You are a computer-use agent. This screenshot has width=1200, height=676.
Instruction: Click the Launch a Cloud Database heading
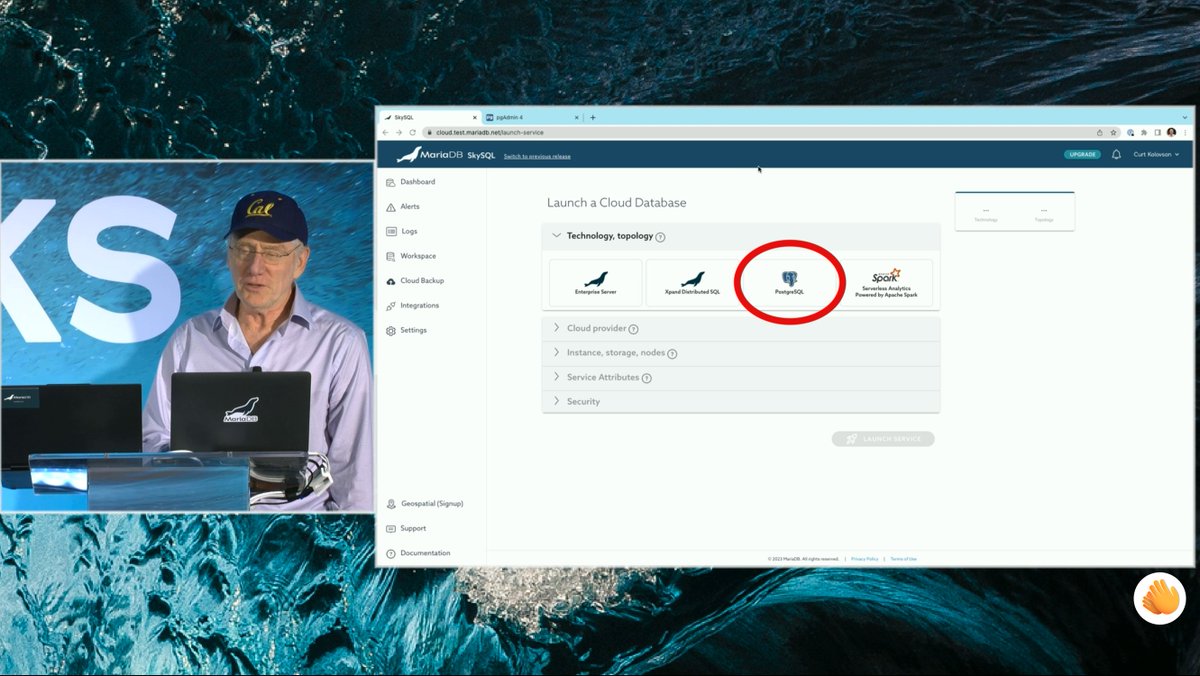(x=617, y=202)
